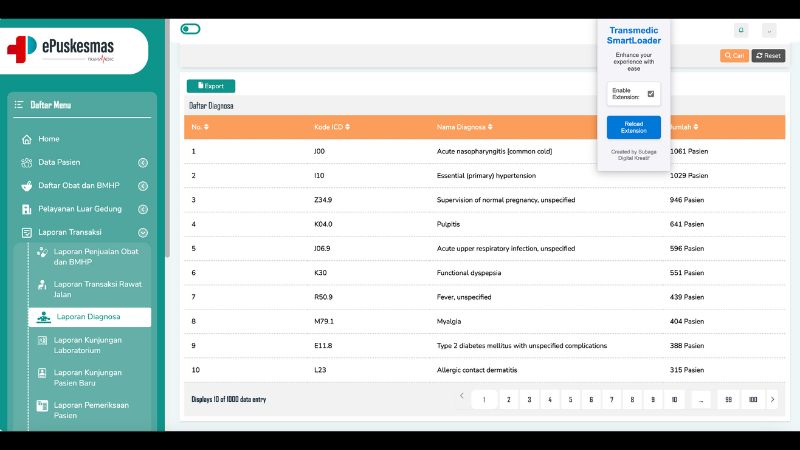This screenshot has width=800, height=450.
Task: Click the Laporan Transaksi Rawat Jalan icon
Action: pyautogui.click(x=42, y=285)
